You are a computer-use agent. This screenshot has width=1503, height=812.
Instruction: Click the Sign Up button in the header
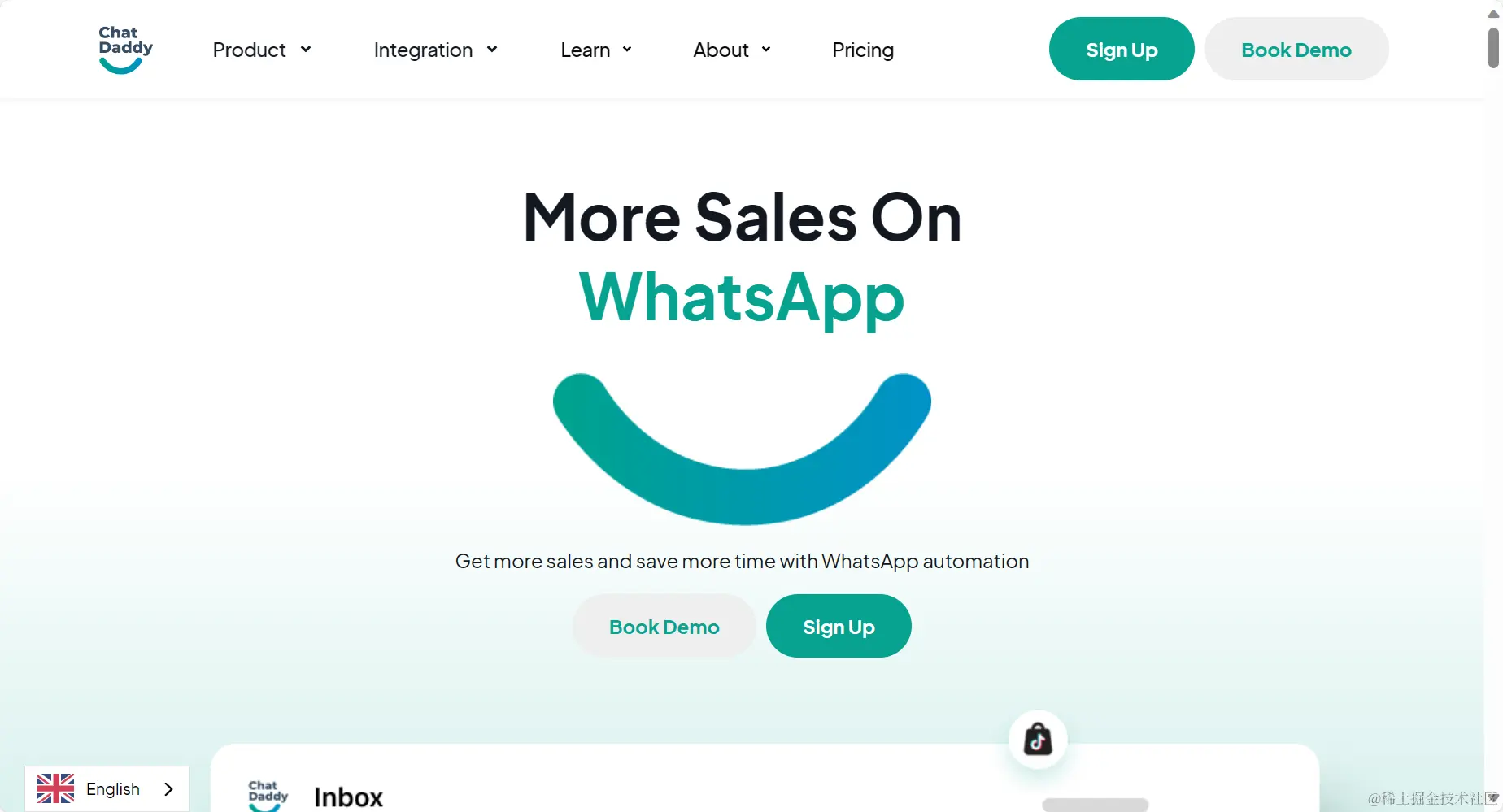(1122, 49)
